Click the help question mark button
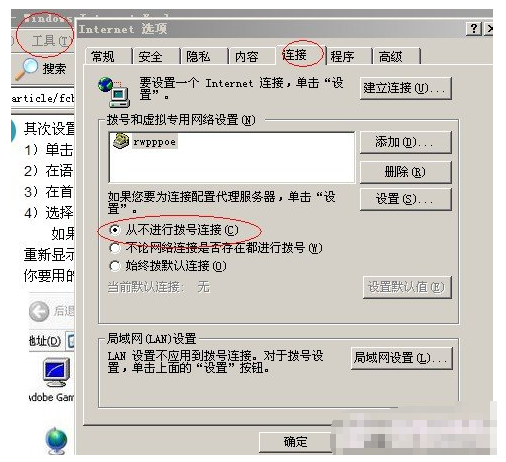506x462 pixels. pyautogui.click(x=474, y=29)
